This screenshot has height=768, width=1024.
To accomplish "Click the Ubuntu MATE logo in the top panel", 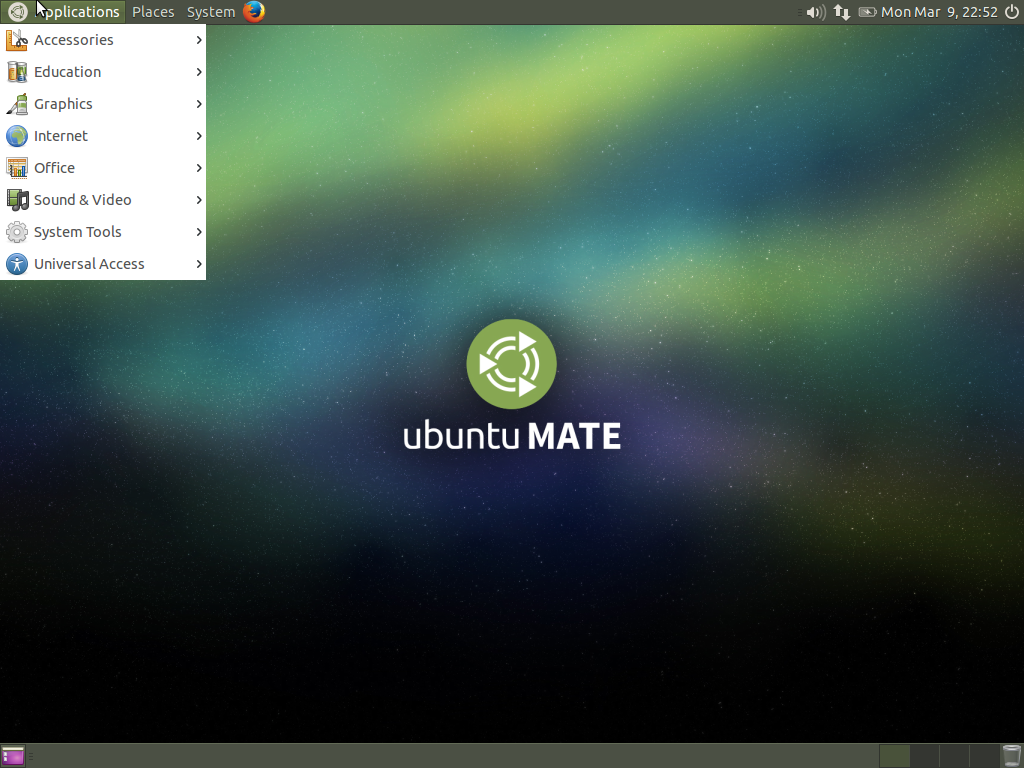I will tap(18, 12).
